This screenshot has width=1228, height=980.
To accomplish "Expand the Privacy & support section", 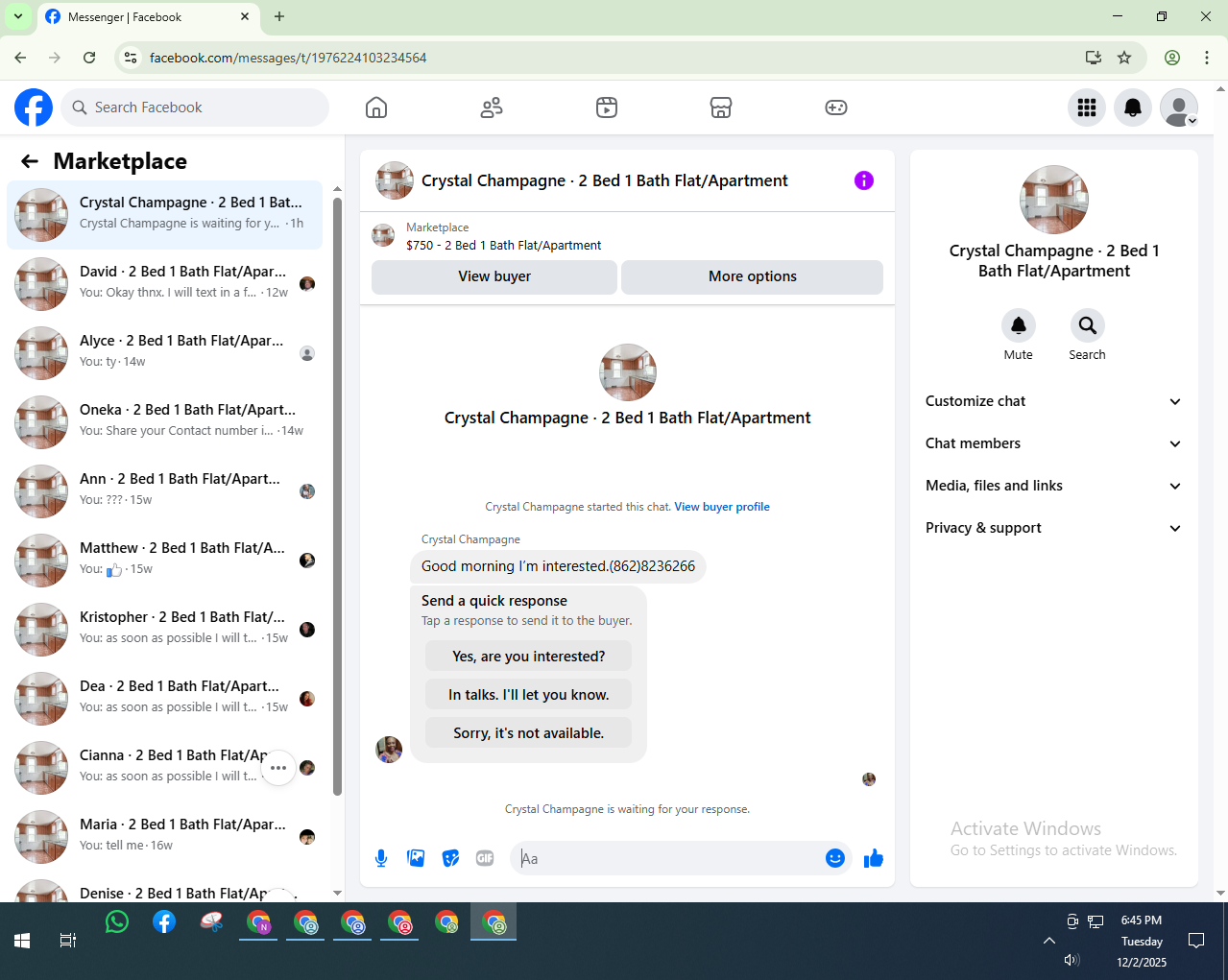I will pyautogui.click(x=1053, y=528).
